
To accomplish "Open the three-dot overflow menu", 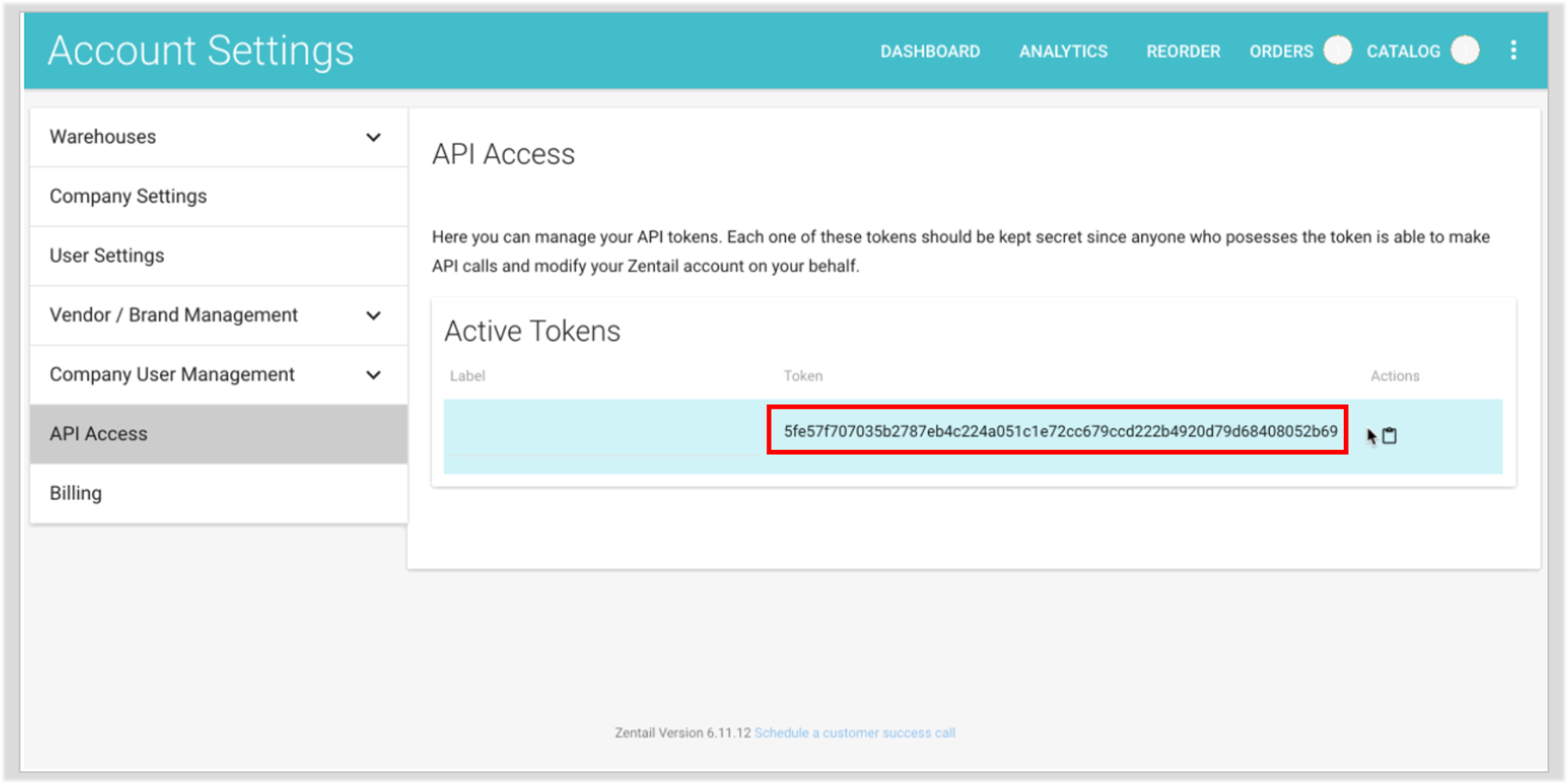I will (x=1513, y=51).
